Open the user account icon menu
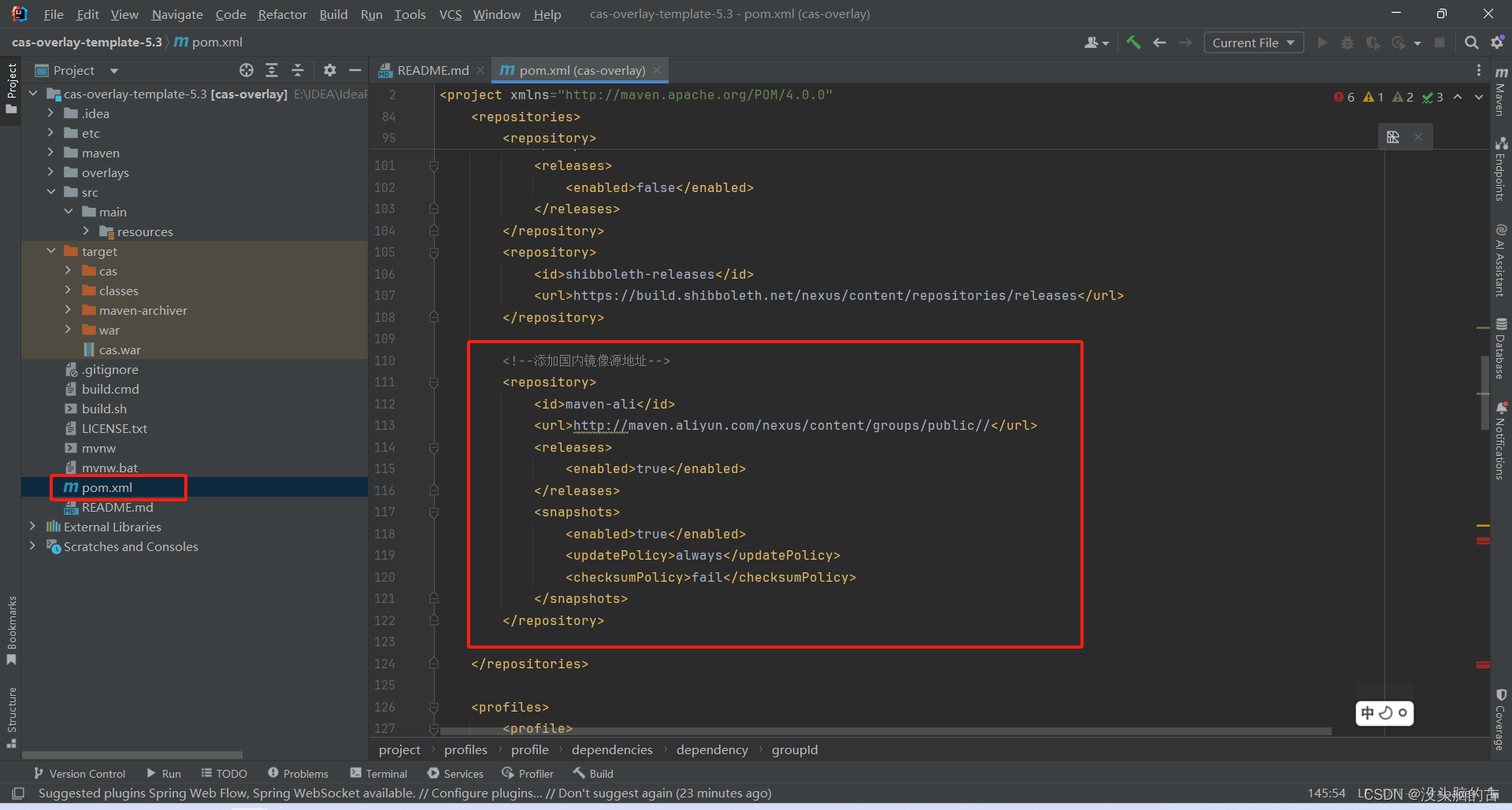1512x810 pixels. click(1096, 43)
